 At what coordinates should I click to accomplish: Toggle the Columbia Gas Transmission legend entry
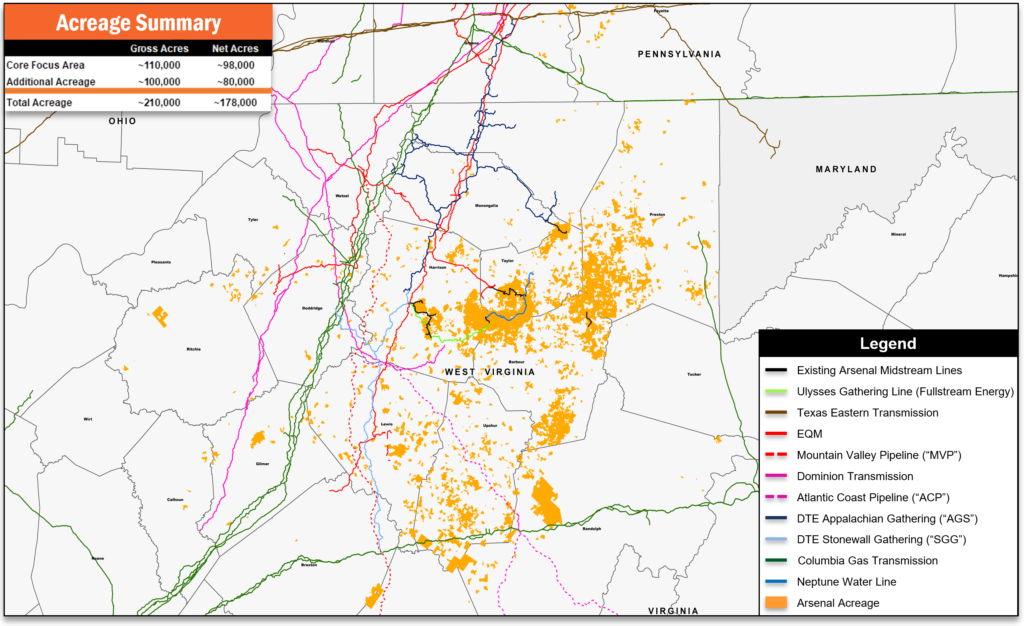[775, 560]
